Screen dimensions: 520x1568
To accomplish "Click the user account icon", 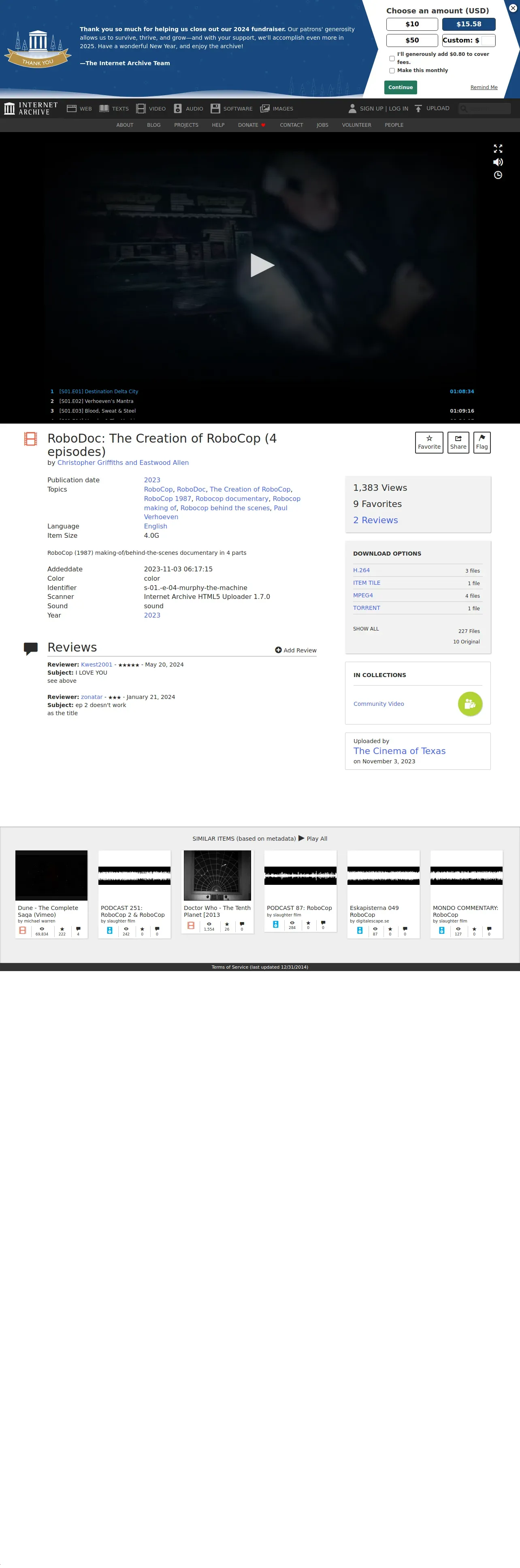I will pos(352,109).
